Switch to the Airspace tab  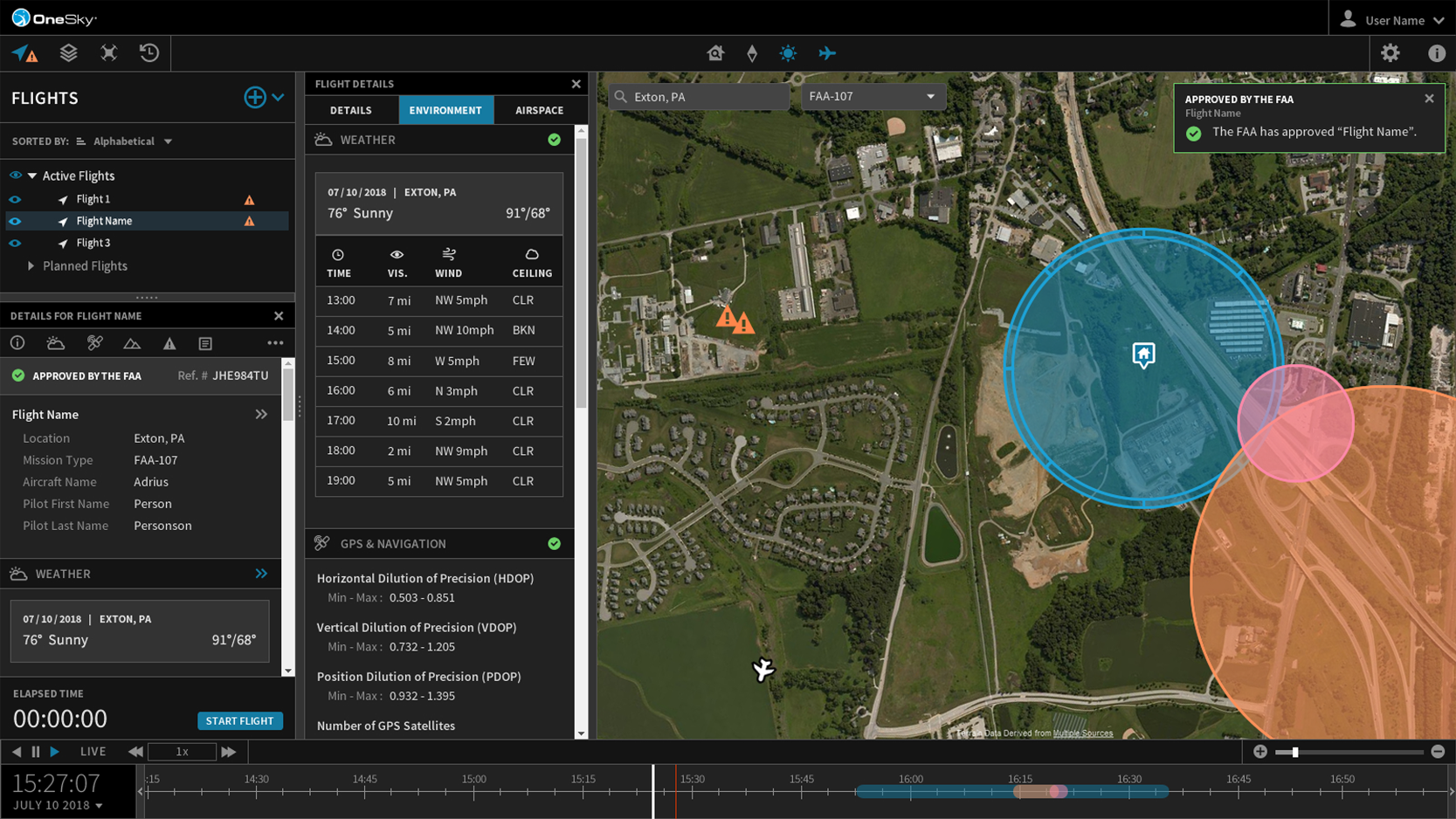click(x=539, y=110)
